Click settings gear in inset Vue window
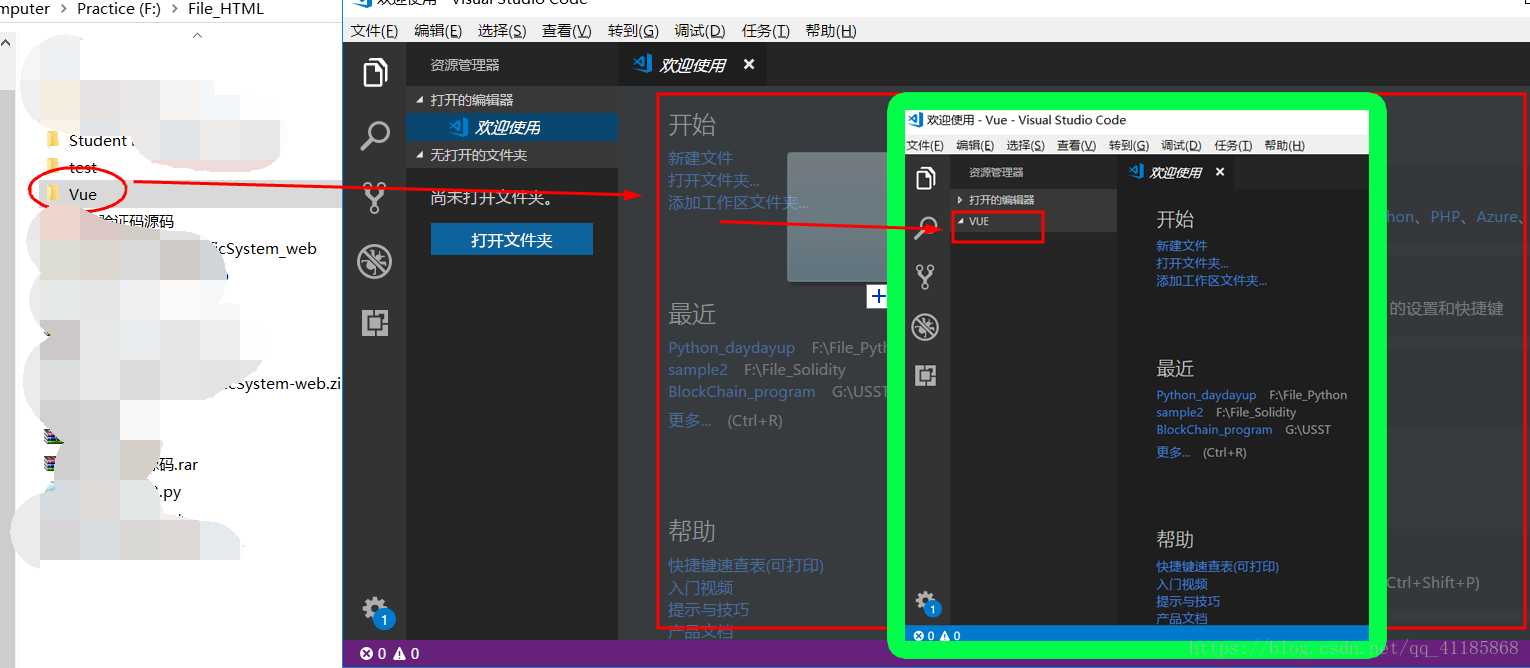The width and height of the screenshot is (1530, 668). pyautogui.click(x=926, y=602)
